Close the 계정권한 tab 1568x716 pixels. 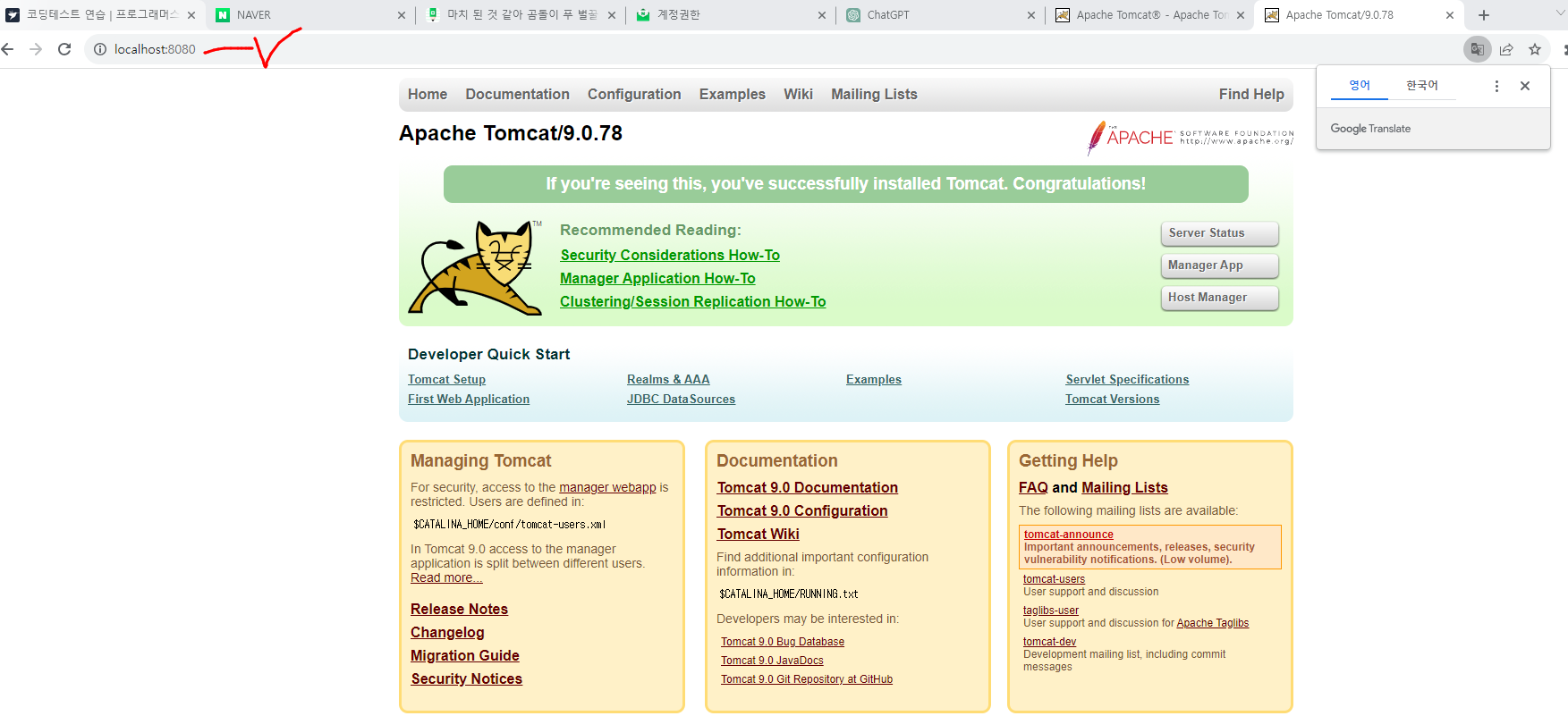coord(821,15)
